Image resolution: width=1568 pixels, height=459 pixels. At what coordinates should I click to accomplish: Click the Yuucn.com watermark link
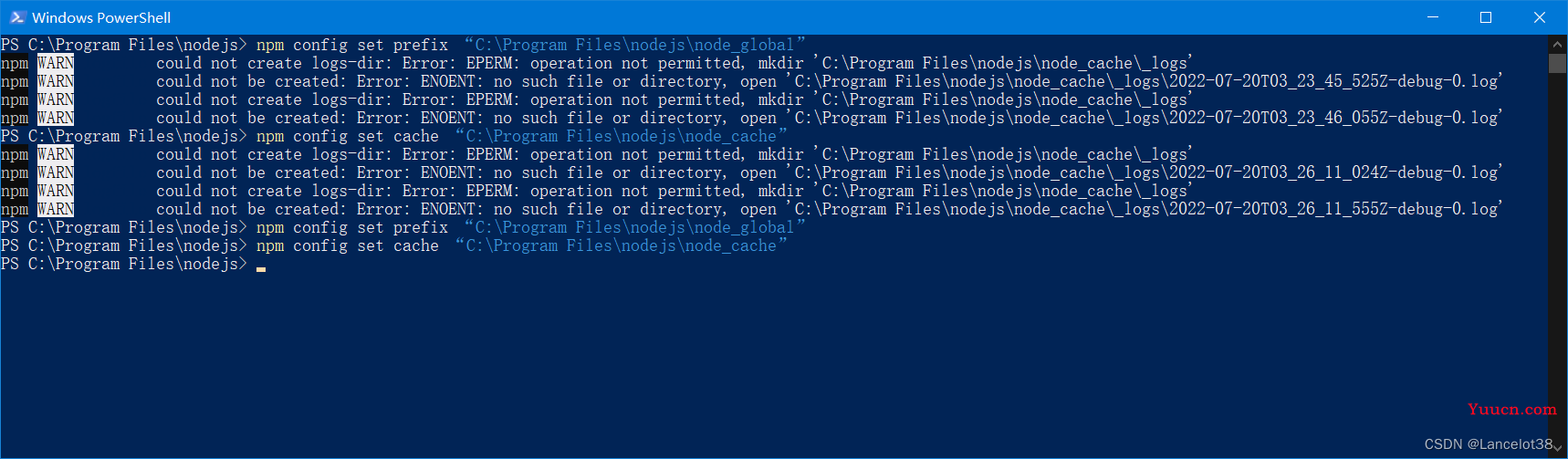(x=1511, y=409)
